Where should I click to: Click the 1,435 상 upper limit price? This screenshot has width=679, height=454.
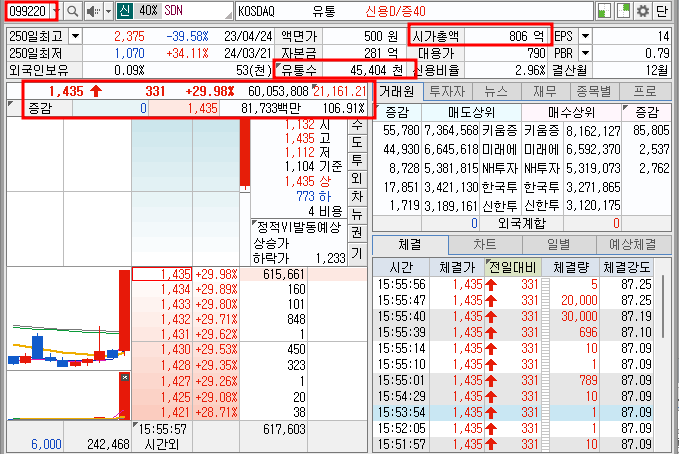[307, 181]
